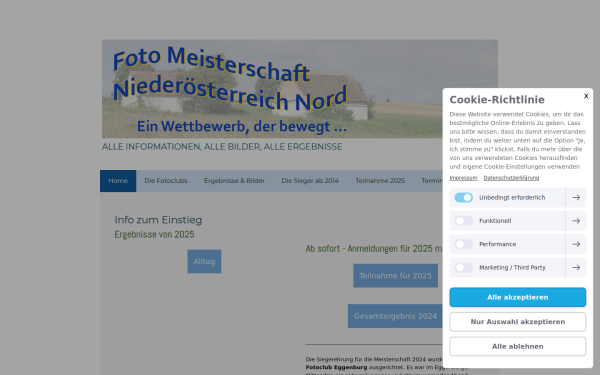Open Die Sieger ab 2014 menu
600x375 pixels.
(310, 181)
